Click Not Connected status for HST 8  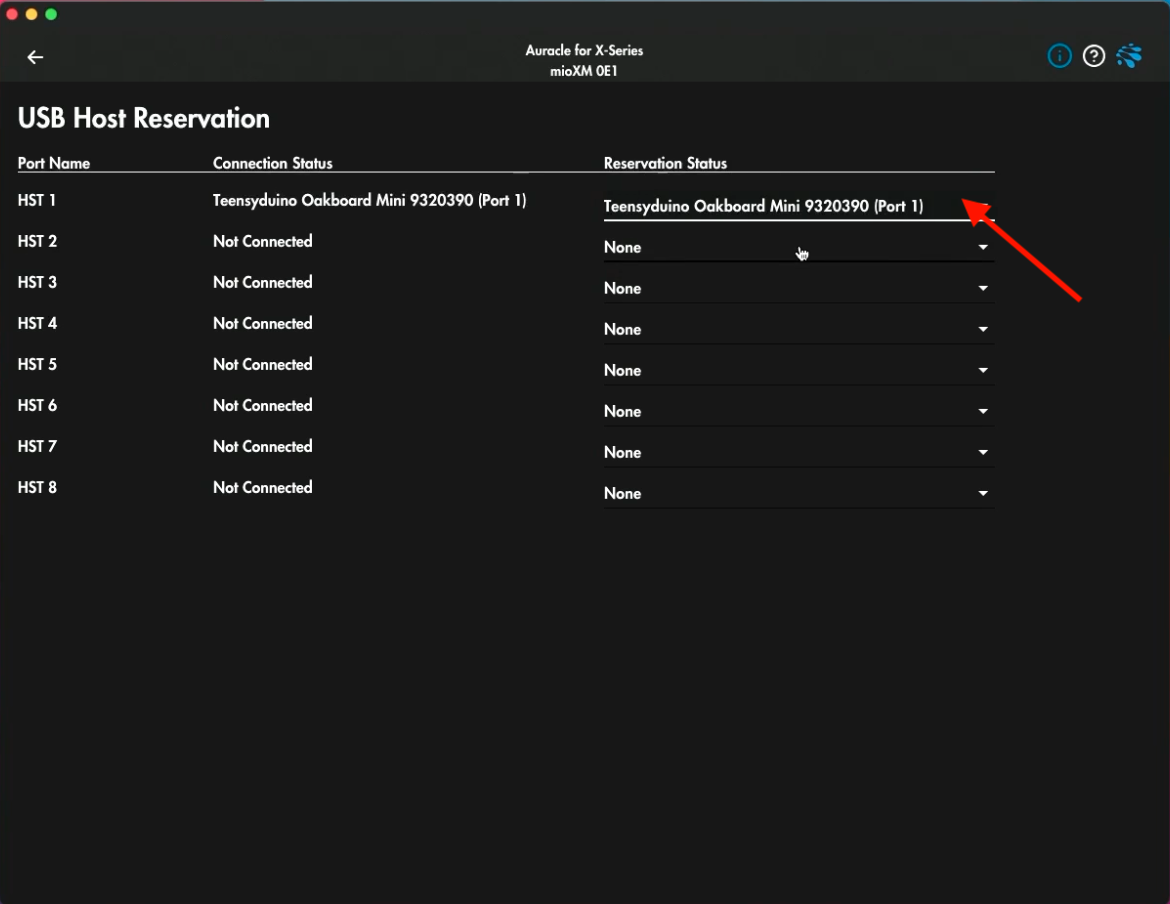pos(263,488)
